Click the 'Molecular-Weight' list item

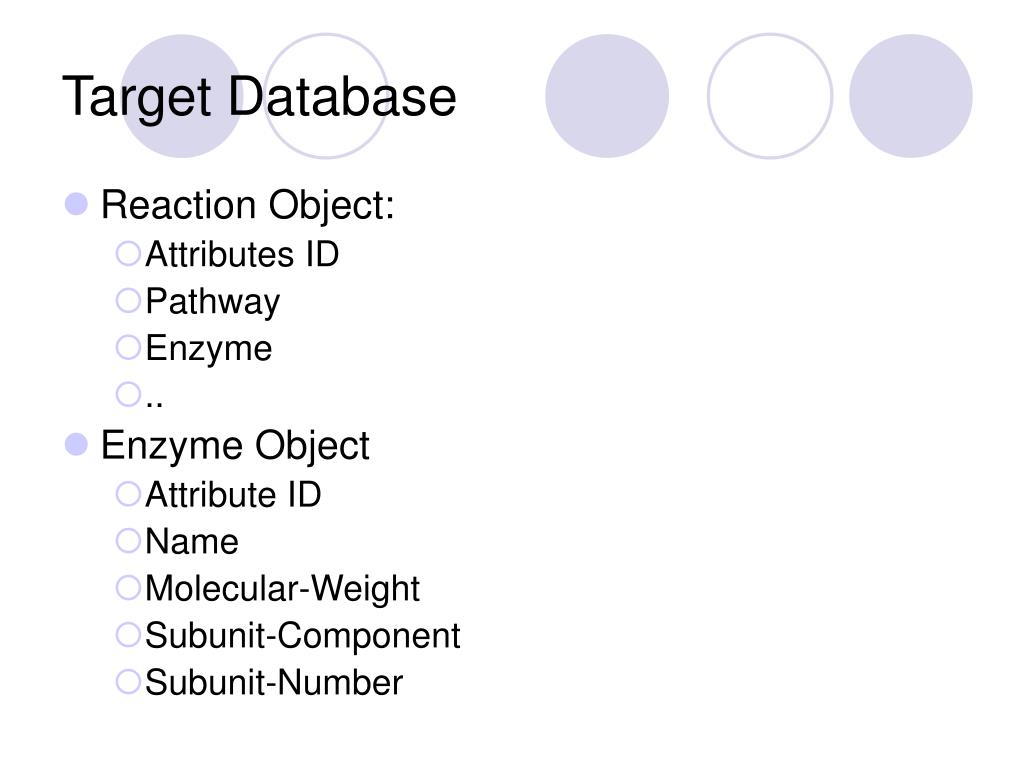point(282,589)
